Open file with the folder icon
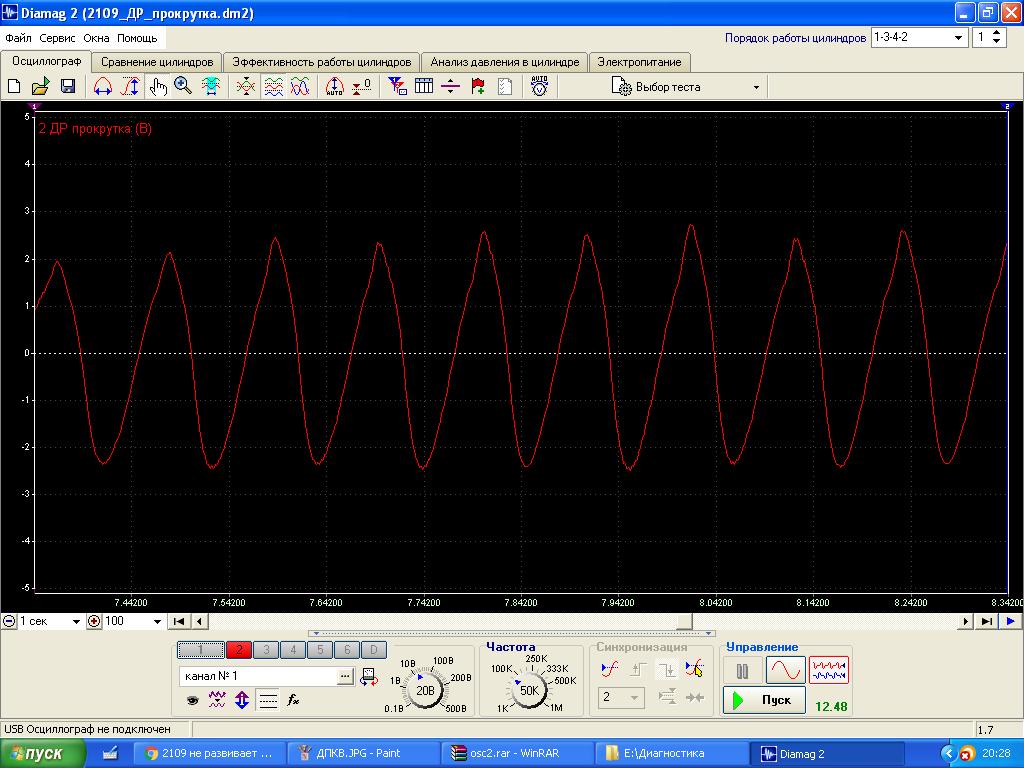 click(x=41, y=87)
